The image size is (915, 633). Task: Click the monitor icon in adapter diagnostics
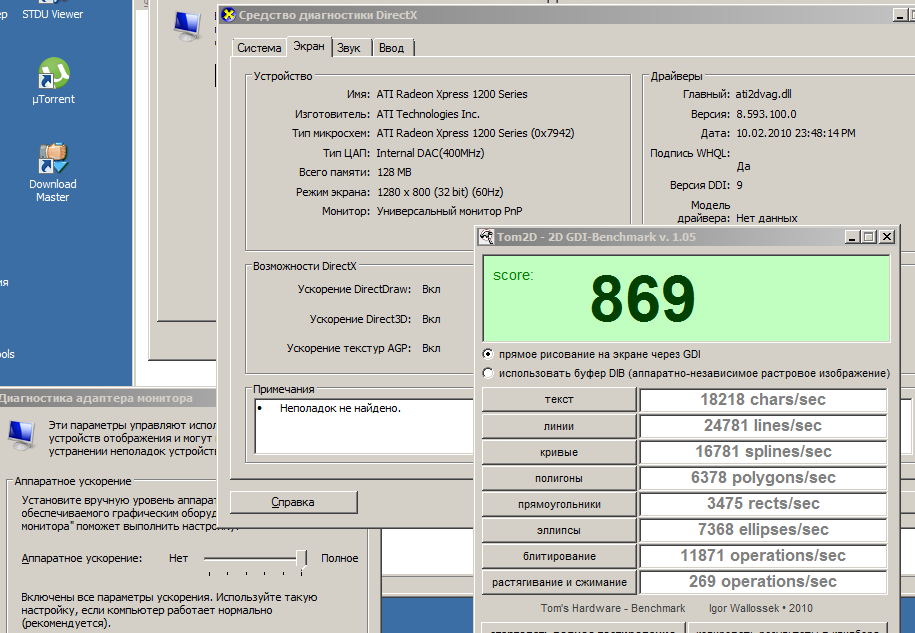[x=19, y=434]
